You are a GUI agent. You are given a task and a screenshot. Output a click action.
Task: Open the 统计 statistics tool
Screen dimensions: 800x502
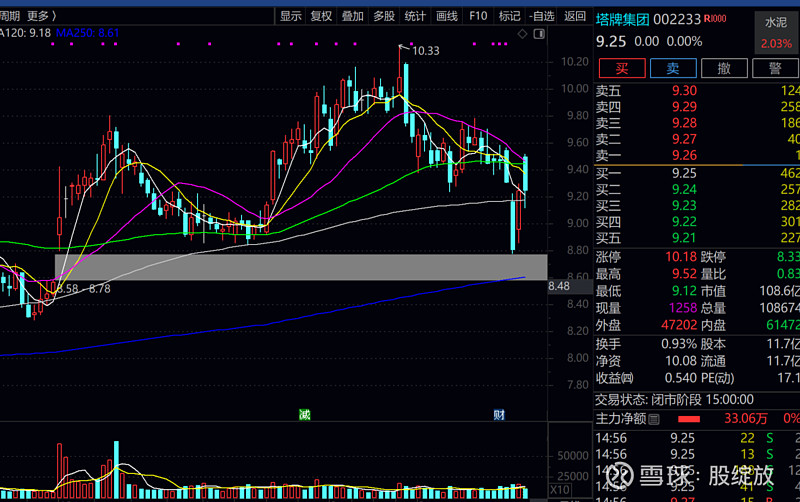click(x=415, y=16)
